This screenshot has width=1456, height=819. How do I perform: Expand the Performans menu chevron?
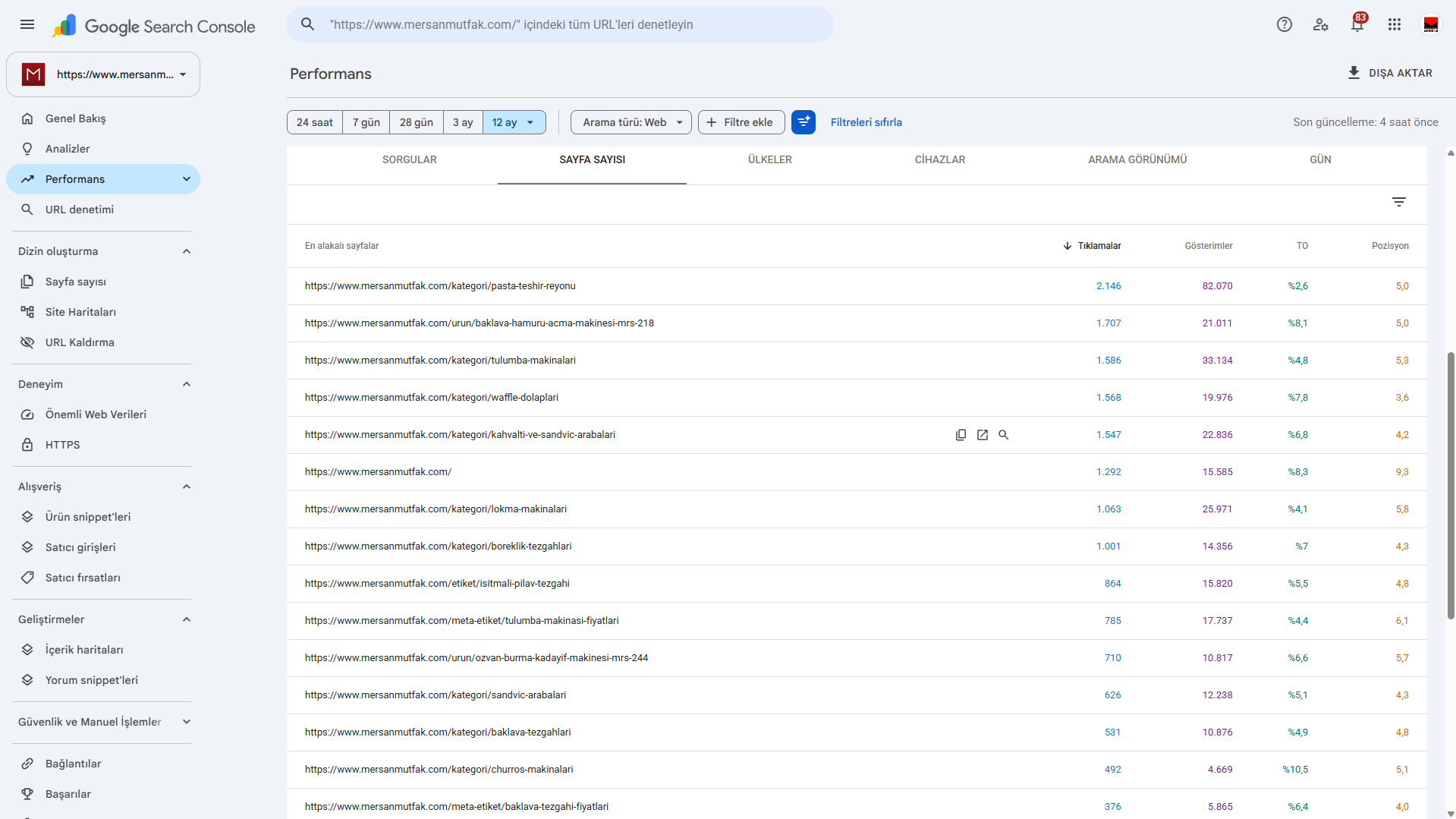[187, 179]
